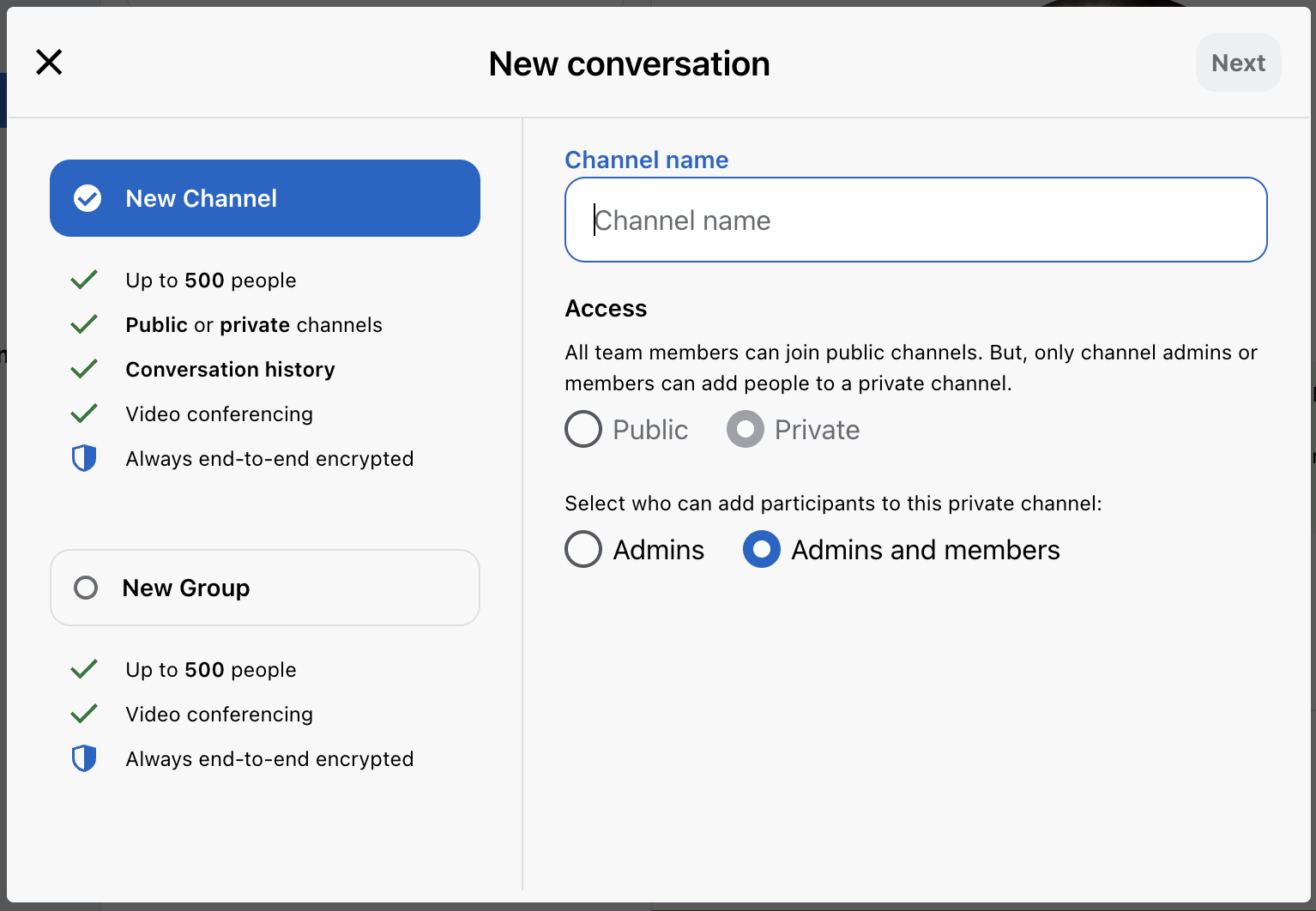Choose Public access radio button
Screen dimensions: 1316x911
pos(583,429)
